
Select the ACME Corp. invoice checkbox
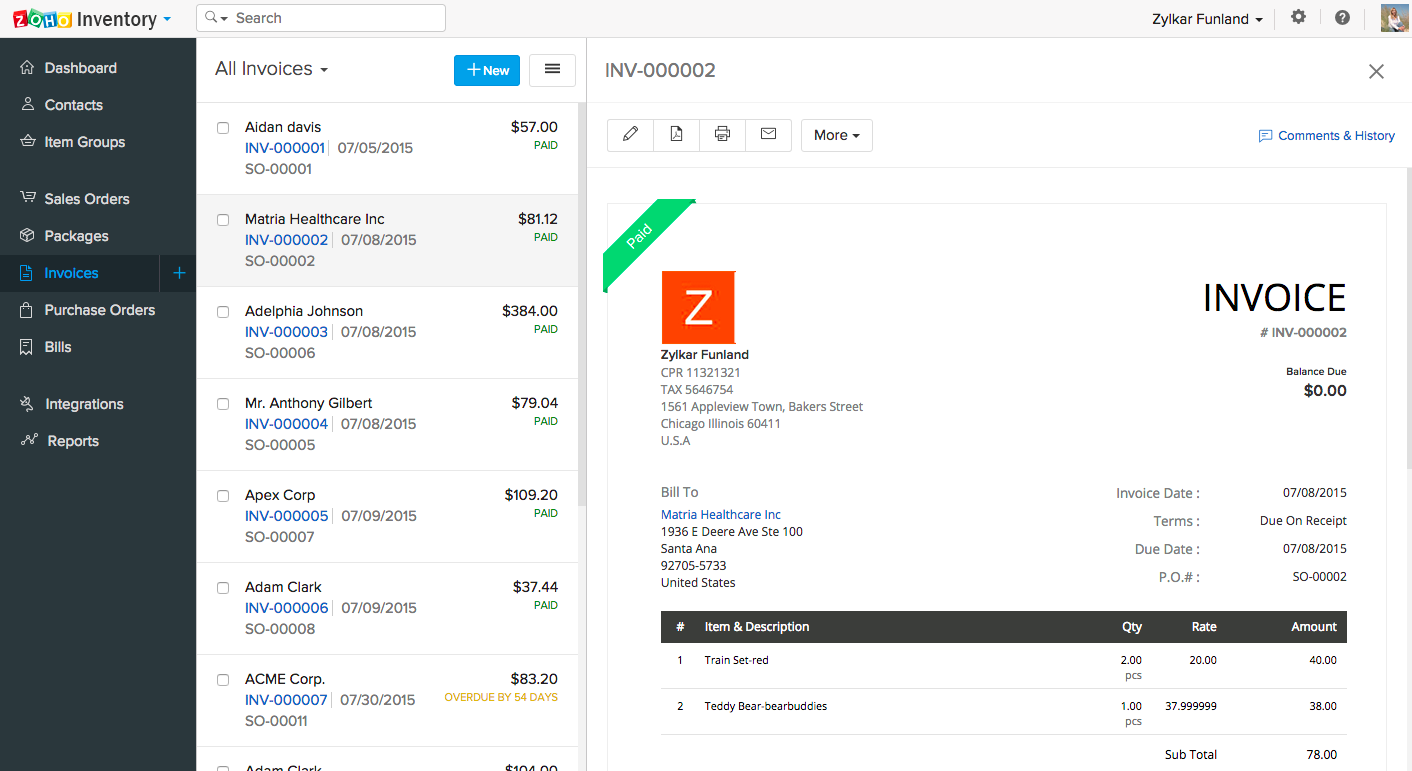click(x=223, y=679)
